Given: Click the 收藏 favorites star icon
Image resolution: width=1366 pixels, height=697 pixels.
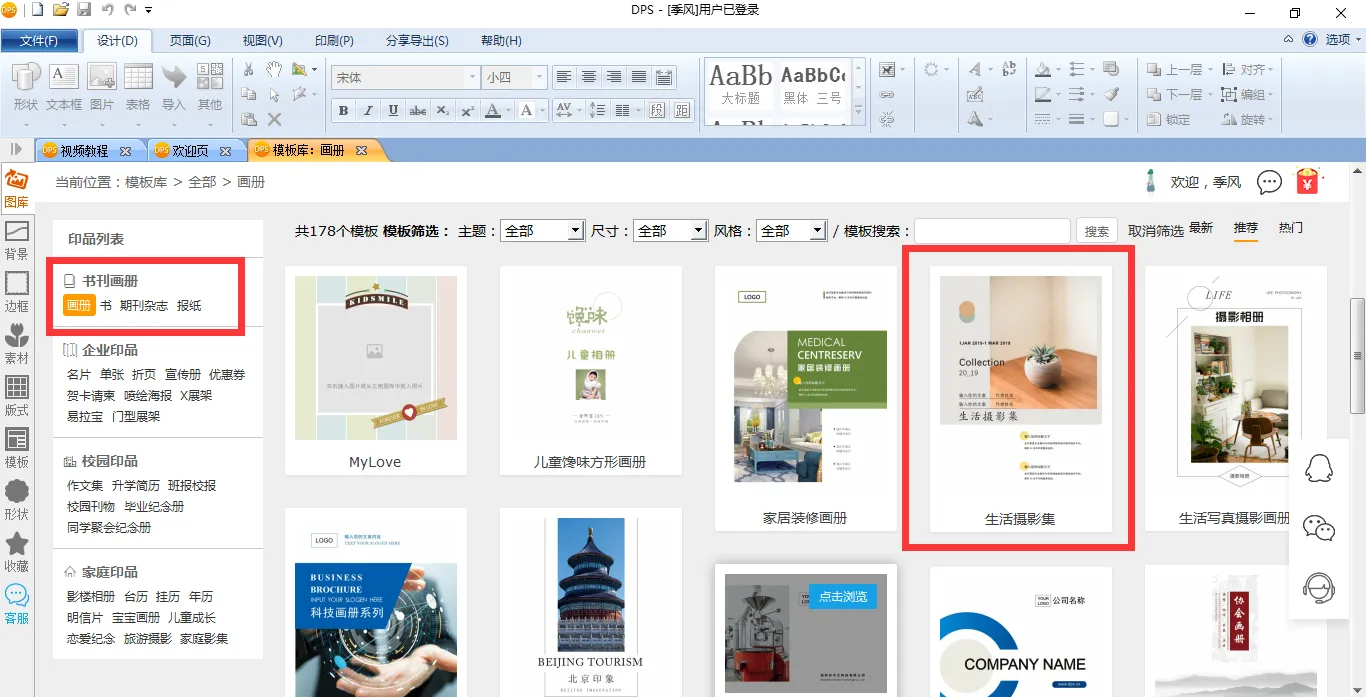Looking at the screenshot, I should coord(17,552).
